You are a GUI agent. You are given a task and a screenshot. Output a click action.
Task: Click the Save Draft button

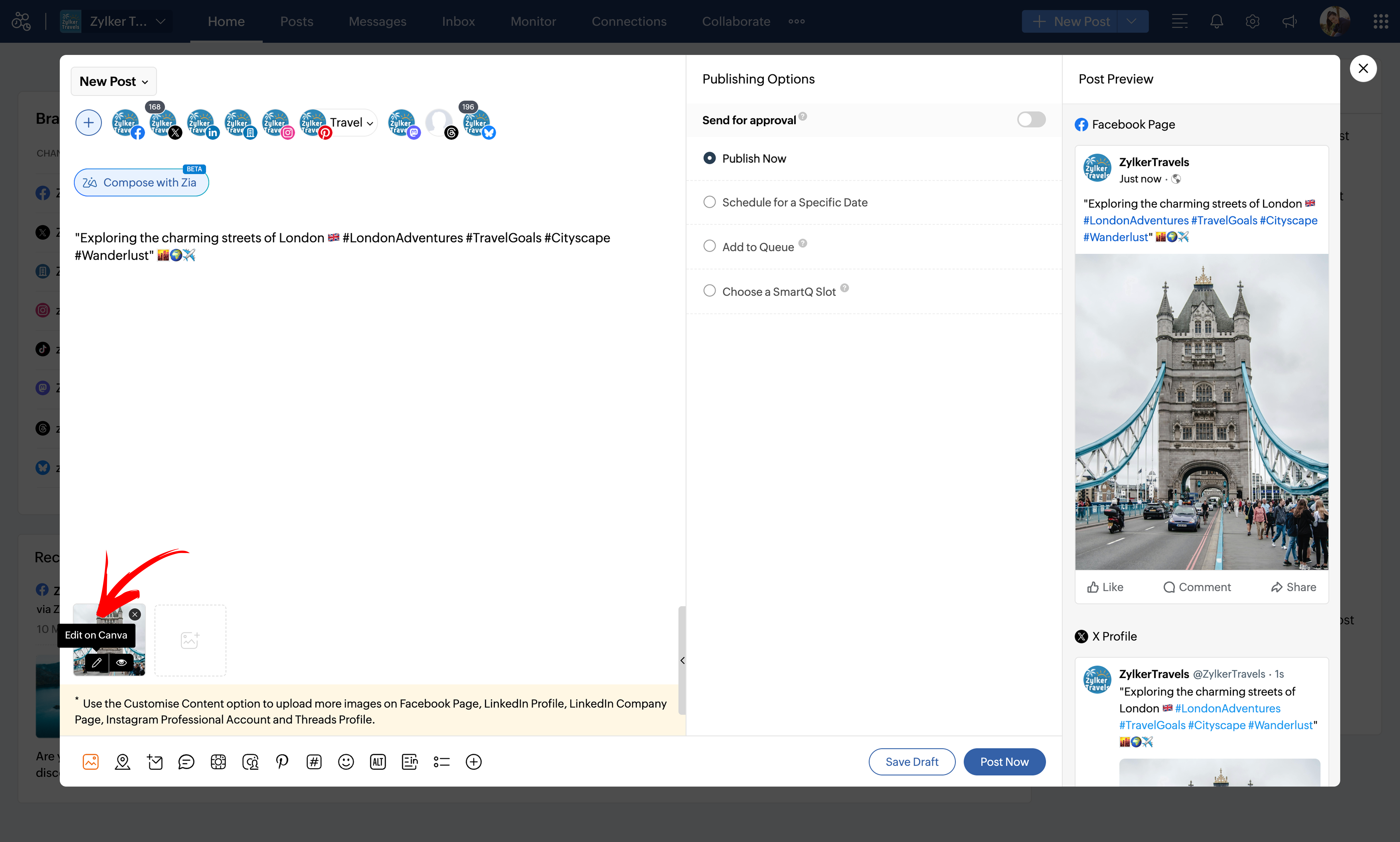[912, 762]
